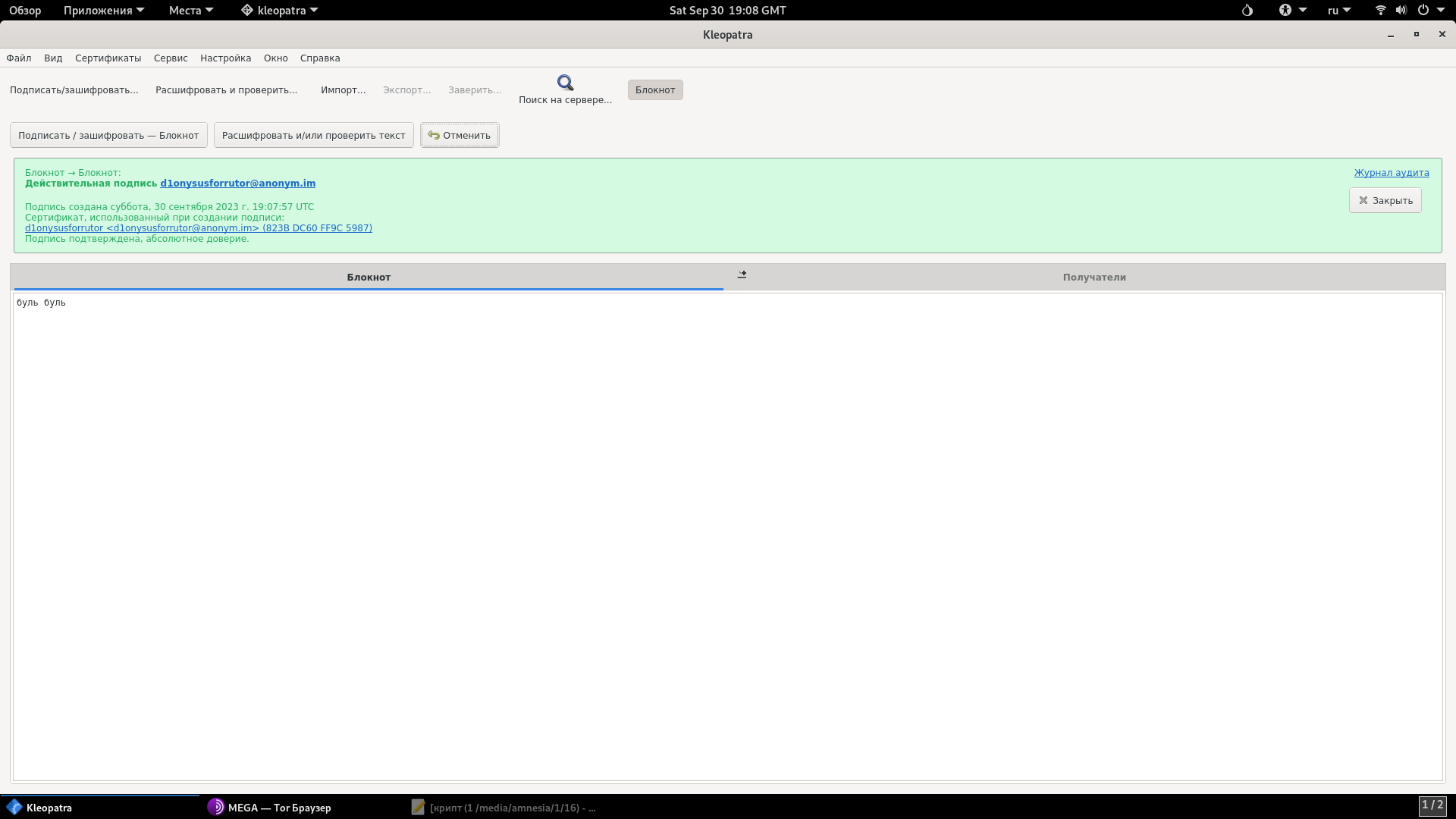Click the Wi-Fi network status icon
The image size is (1456, 819).
pos(1380,11)
